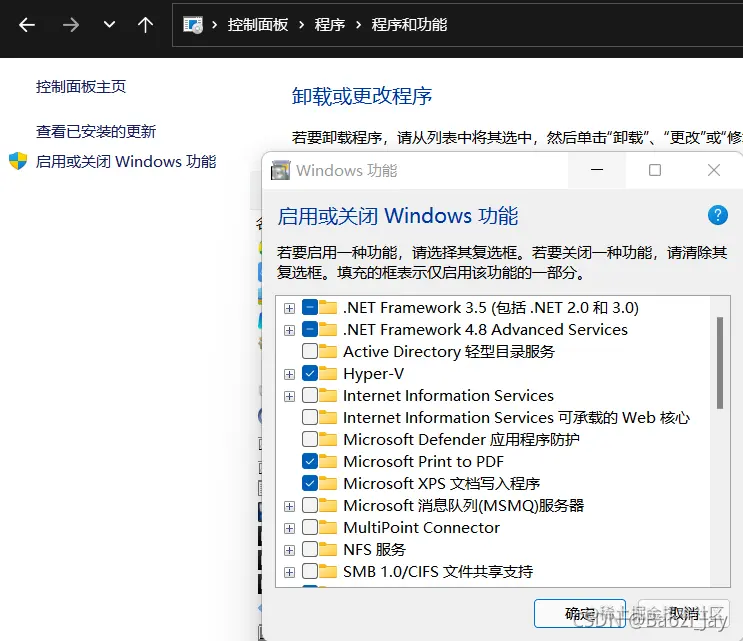Click folder icon of .NET Framework 3.5
Image resolution: width=743 pixels, height=641 pixels.
[x=328, y=307]
